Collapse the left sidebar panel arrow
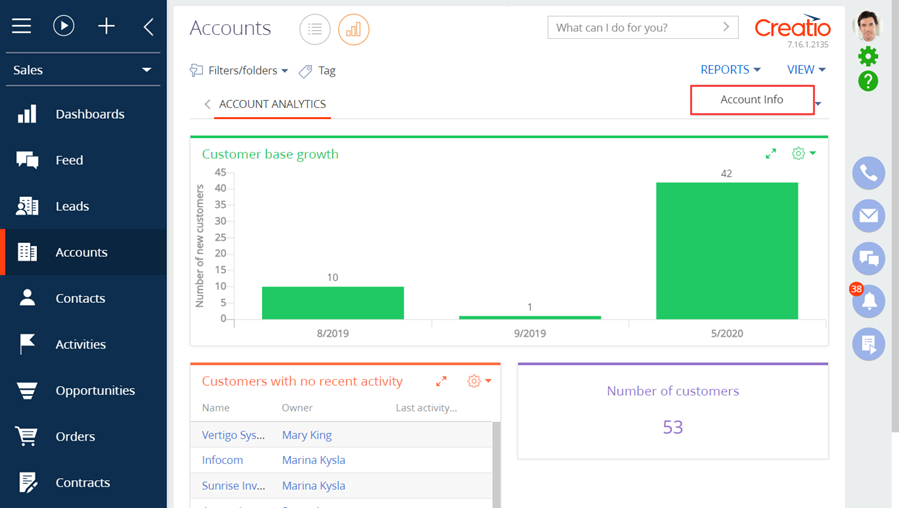 coord(149,26)
